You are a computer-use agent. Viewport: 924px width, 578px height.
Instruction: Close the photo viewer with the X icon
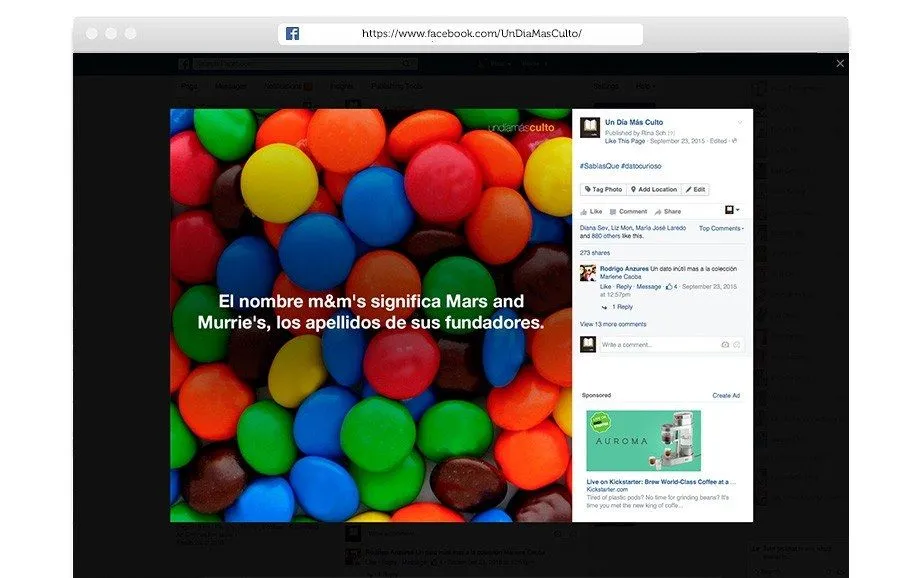click(x=840, y=64)
